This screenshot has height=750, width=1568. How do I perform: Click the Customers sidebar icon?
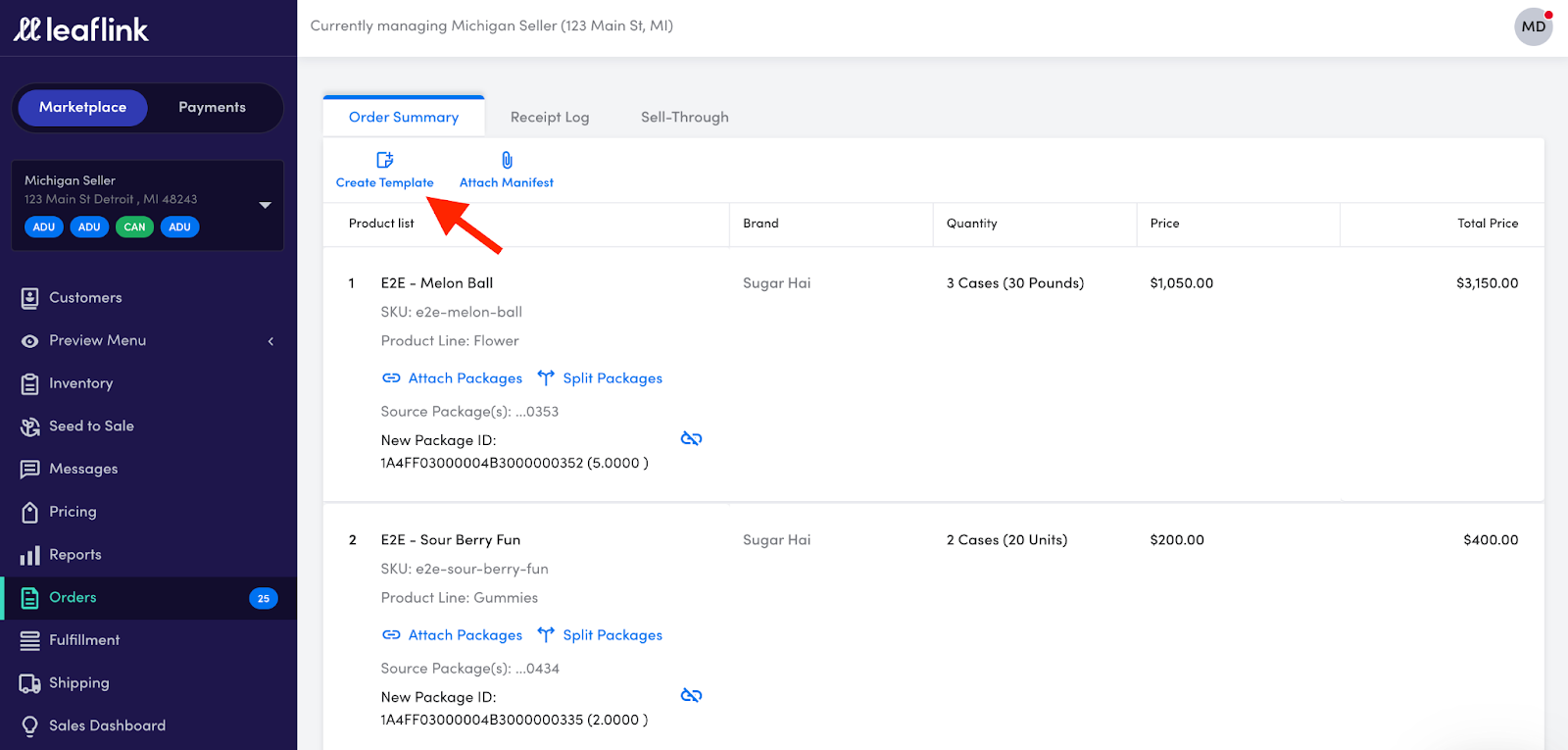coord(30,298)
